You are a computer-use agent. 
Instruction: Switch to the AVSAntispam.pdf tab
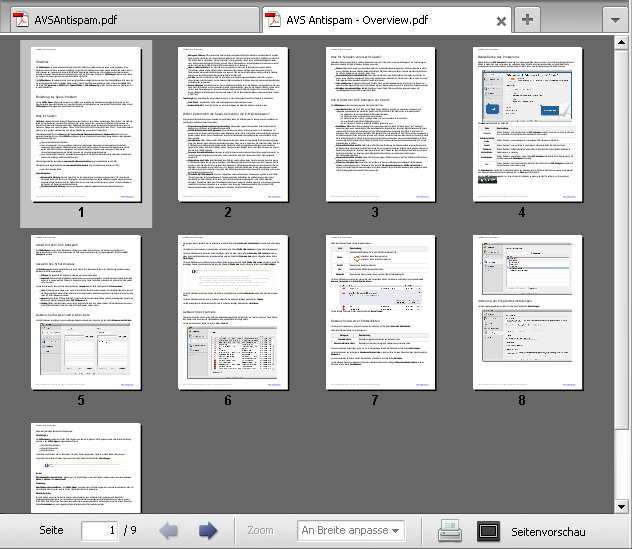click(x=135, y=20)
